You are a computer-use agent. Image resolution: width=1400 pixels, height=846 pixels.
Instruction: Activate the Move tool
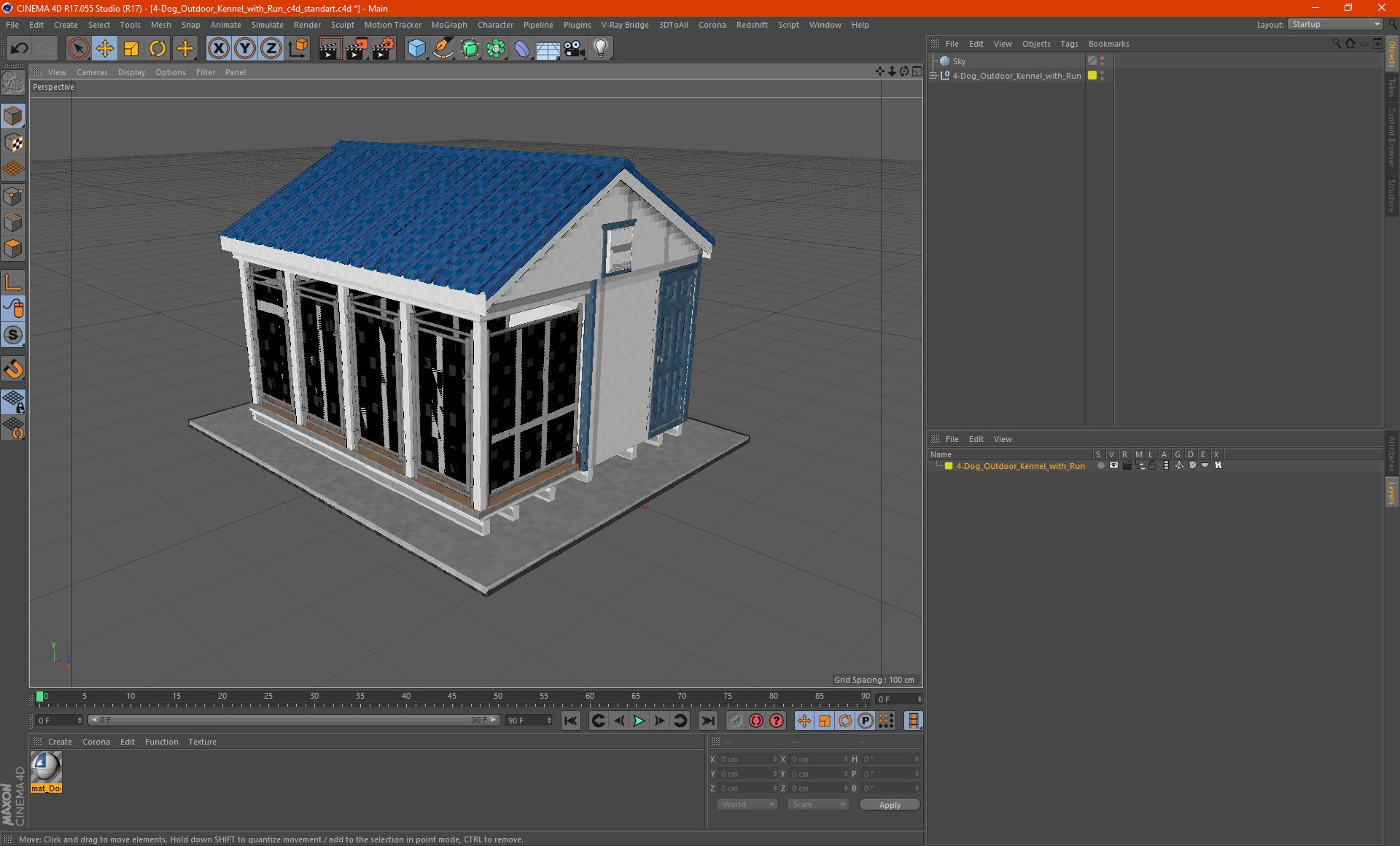pyautogui.click(x=105, y=49)
